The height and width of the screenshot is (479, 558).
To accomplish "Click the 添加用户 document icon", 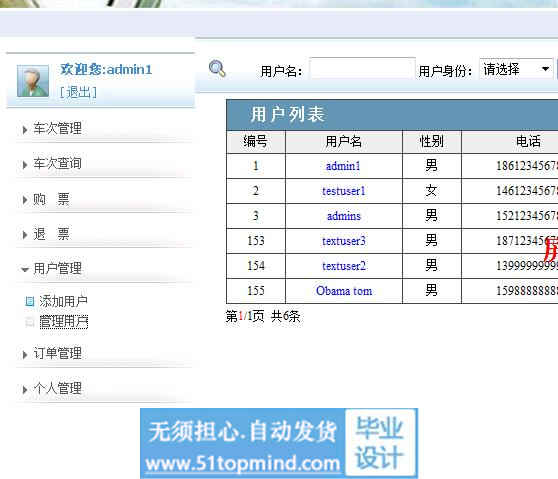I will 30,302.
